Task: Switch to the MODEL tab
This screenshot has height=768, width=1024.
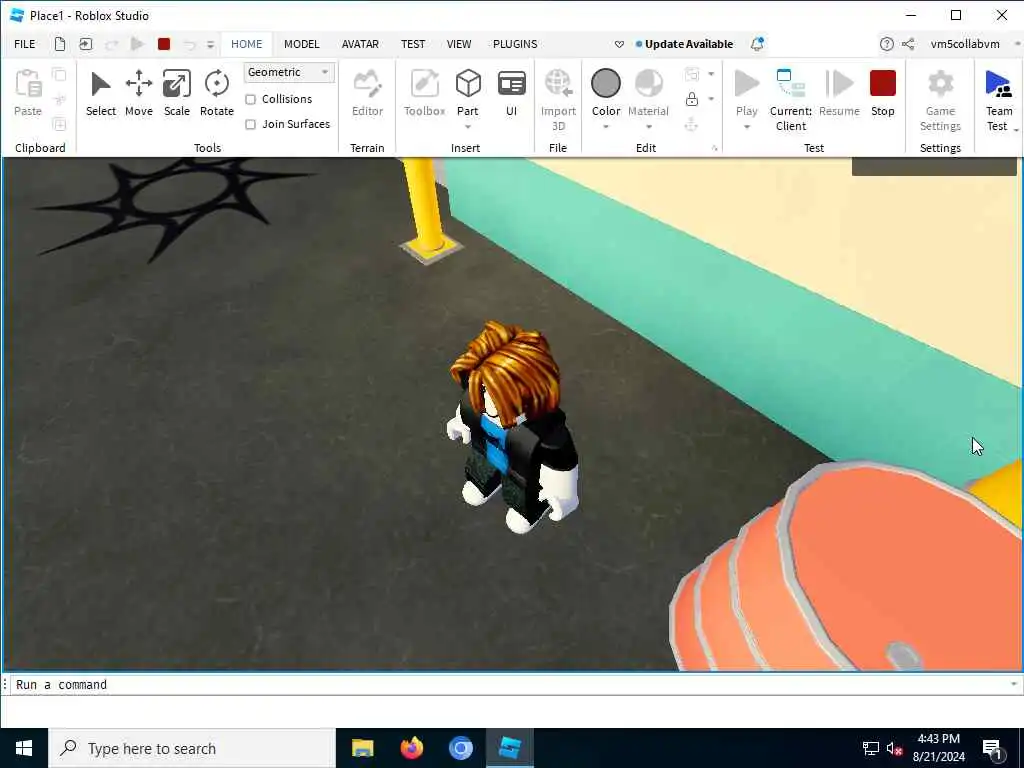Action: [x=302, y=44]
